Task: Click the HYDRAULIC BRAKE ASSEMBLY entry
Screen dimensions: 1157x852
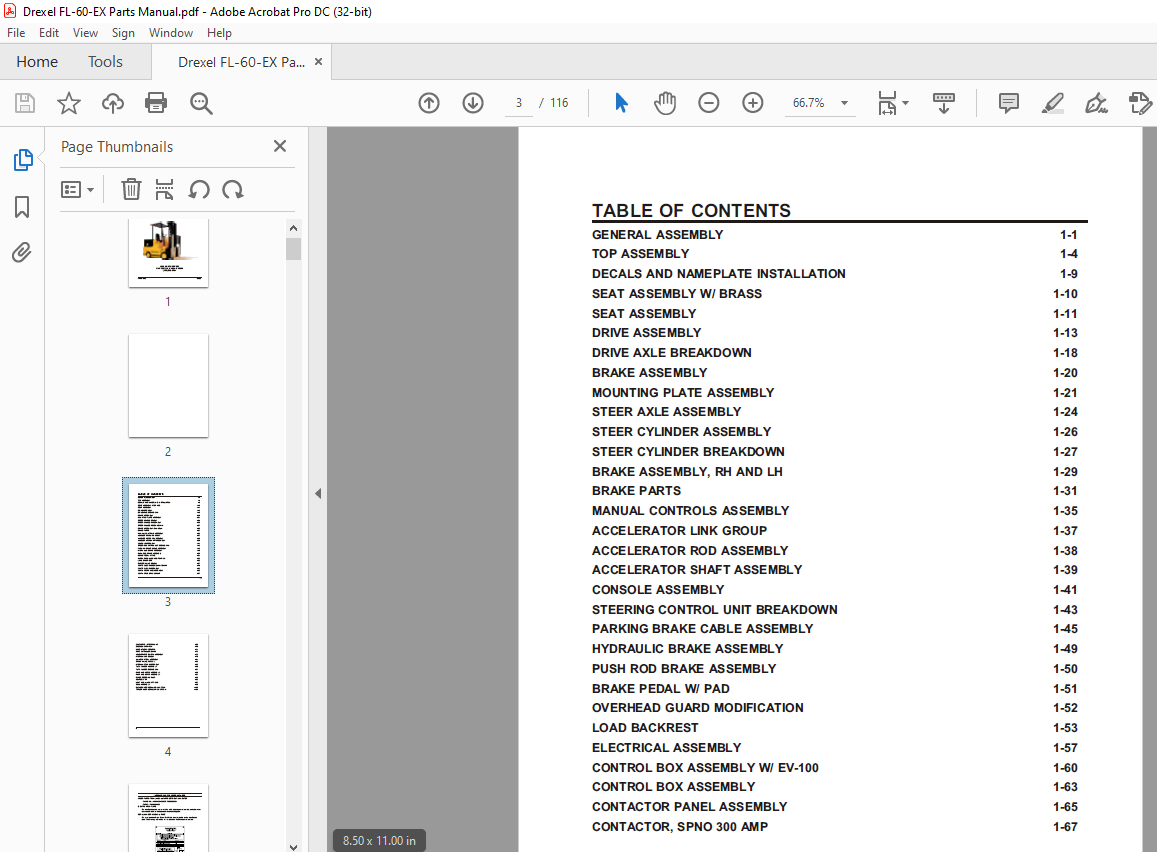Action: coord(687,648)
